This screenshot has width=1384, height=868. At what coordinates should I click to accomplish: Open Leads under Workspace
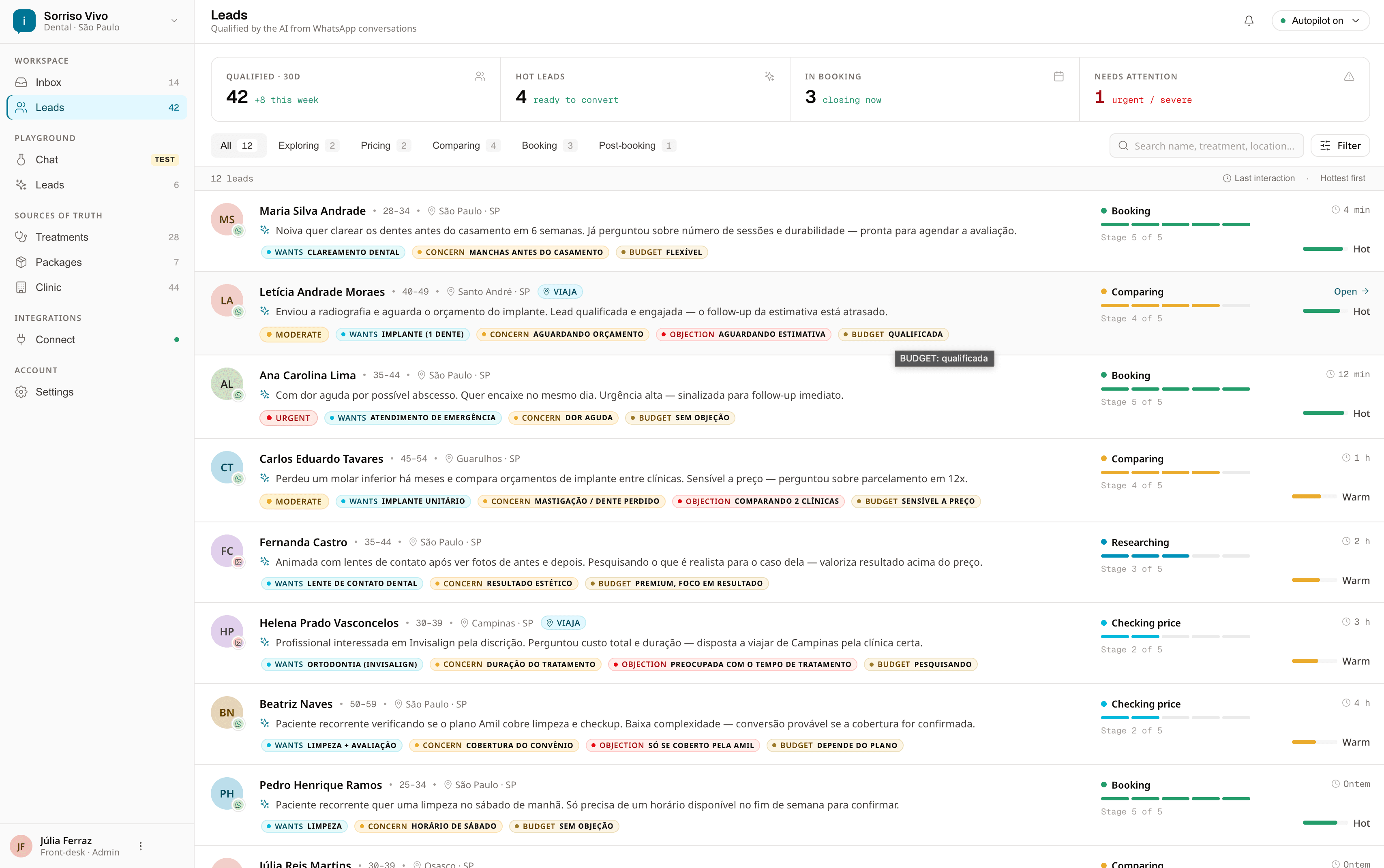(96, 107)
